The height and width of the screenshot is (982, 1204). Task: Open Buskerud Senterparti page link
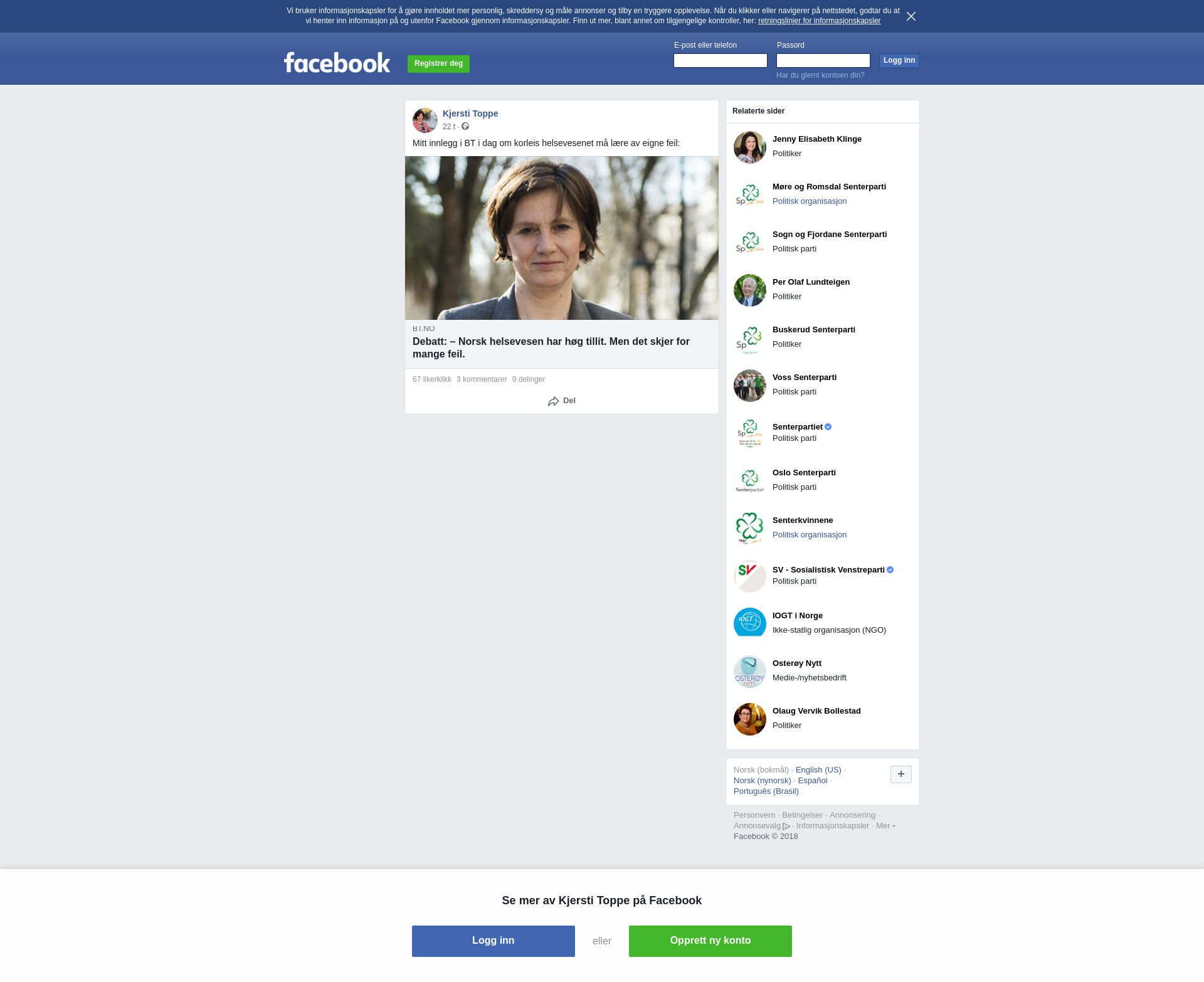click(x=814, y=330)
